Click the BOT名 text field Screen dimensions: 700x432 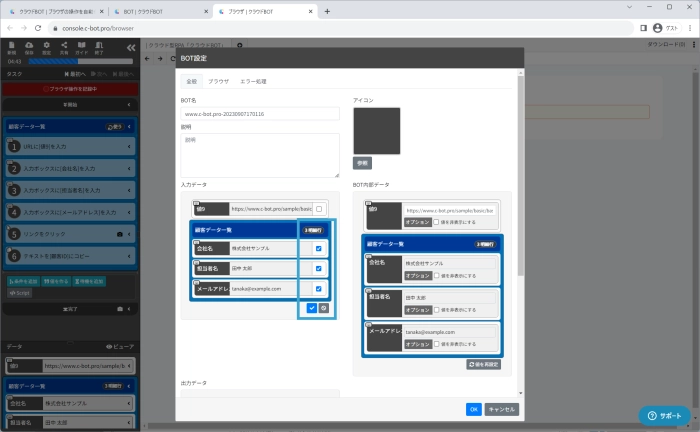[x=260, y=114]
